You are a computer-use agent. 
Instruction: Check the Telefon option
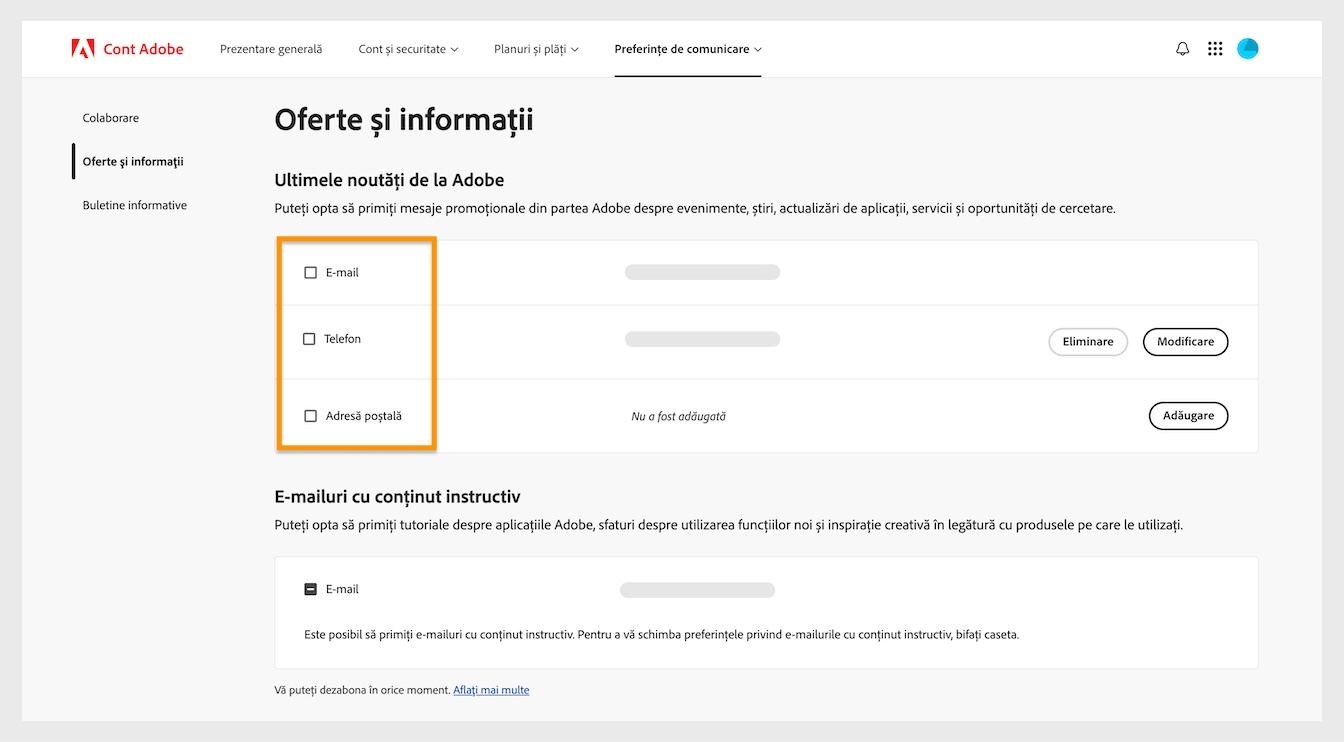tap(310, 338)
